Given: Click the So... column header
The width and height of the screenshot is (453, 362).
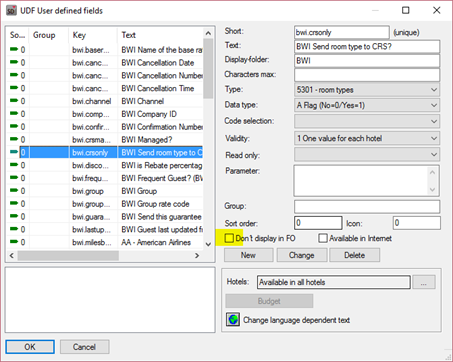Looking at the screenshot, I should click(x=18, y=35).
